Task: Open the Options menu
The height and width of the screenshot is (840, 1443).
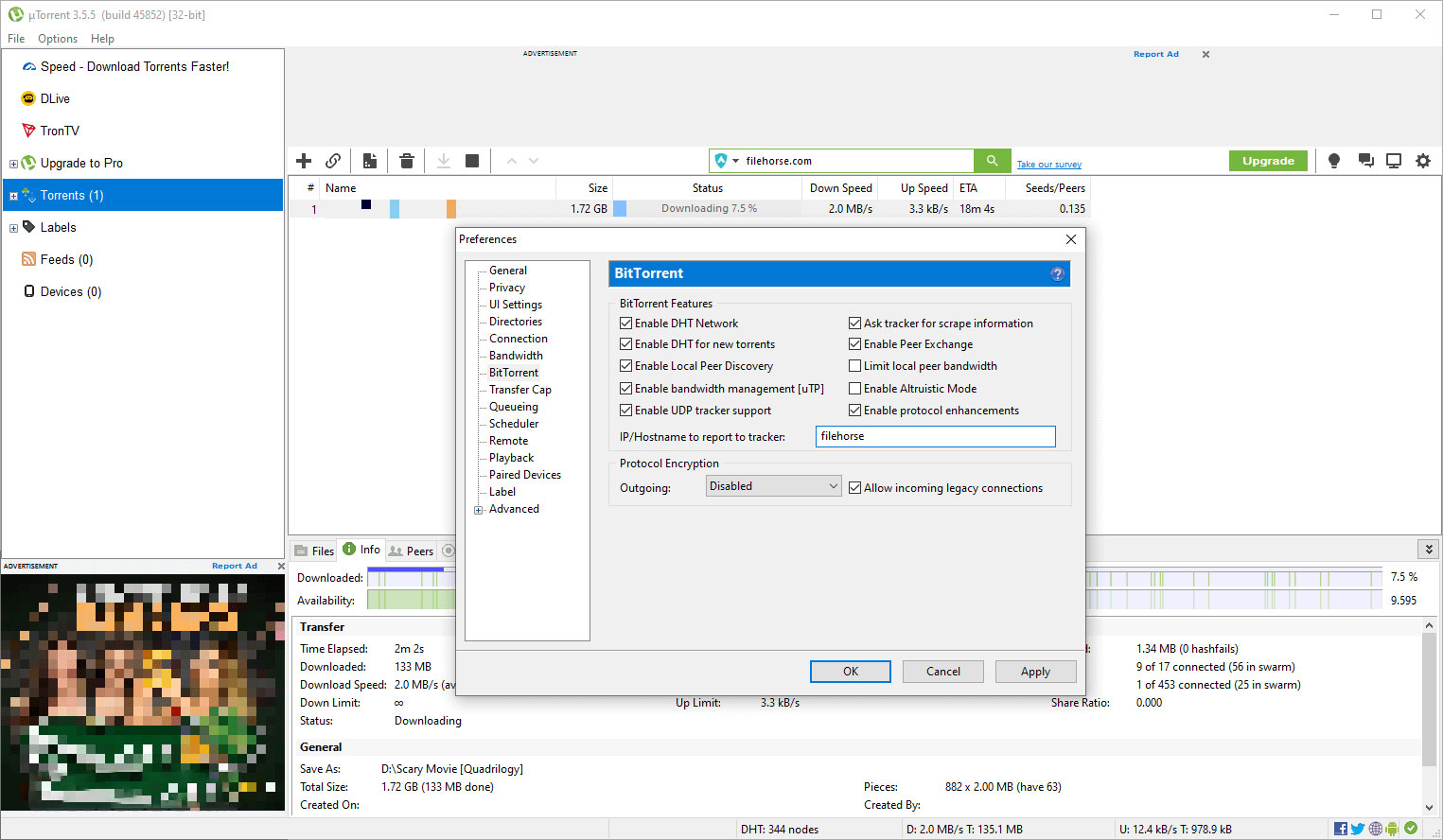Action: click(x=58, y=39)
